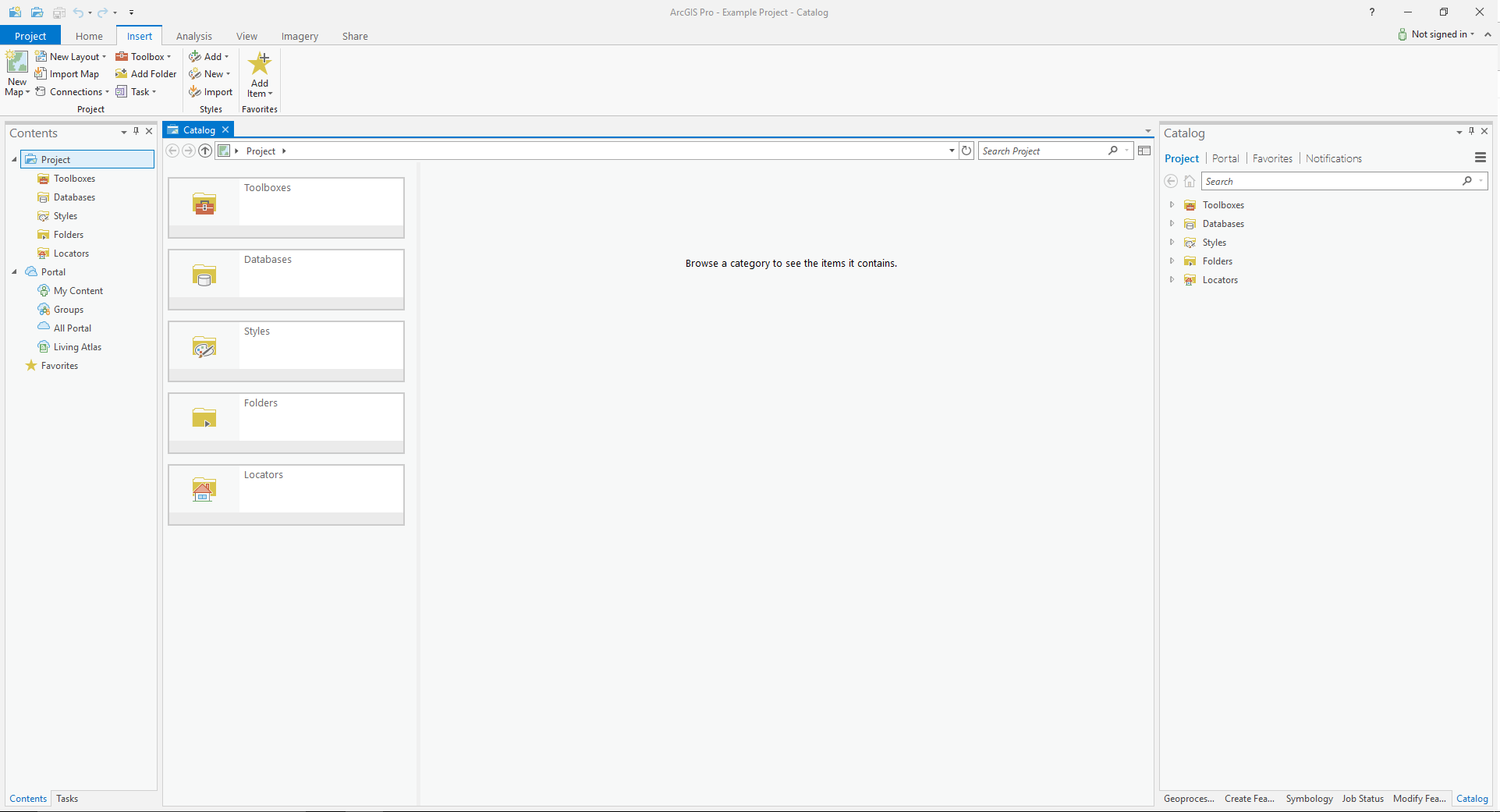Switch to Favorites tab in Catalog pane
This screenshot has height=812, width=1500.
(1272, 158)
